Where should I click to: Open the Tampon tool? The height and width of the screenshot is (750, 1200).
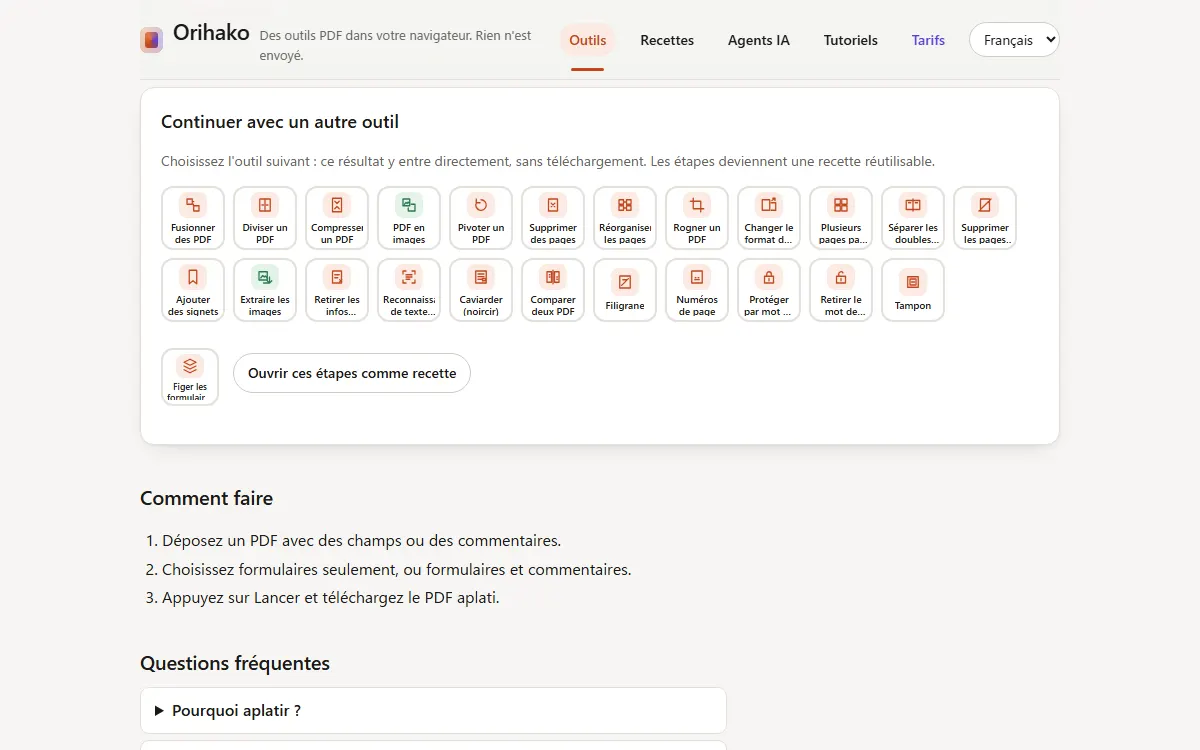click(x=913, y=290)
